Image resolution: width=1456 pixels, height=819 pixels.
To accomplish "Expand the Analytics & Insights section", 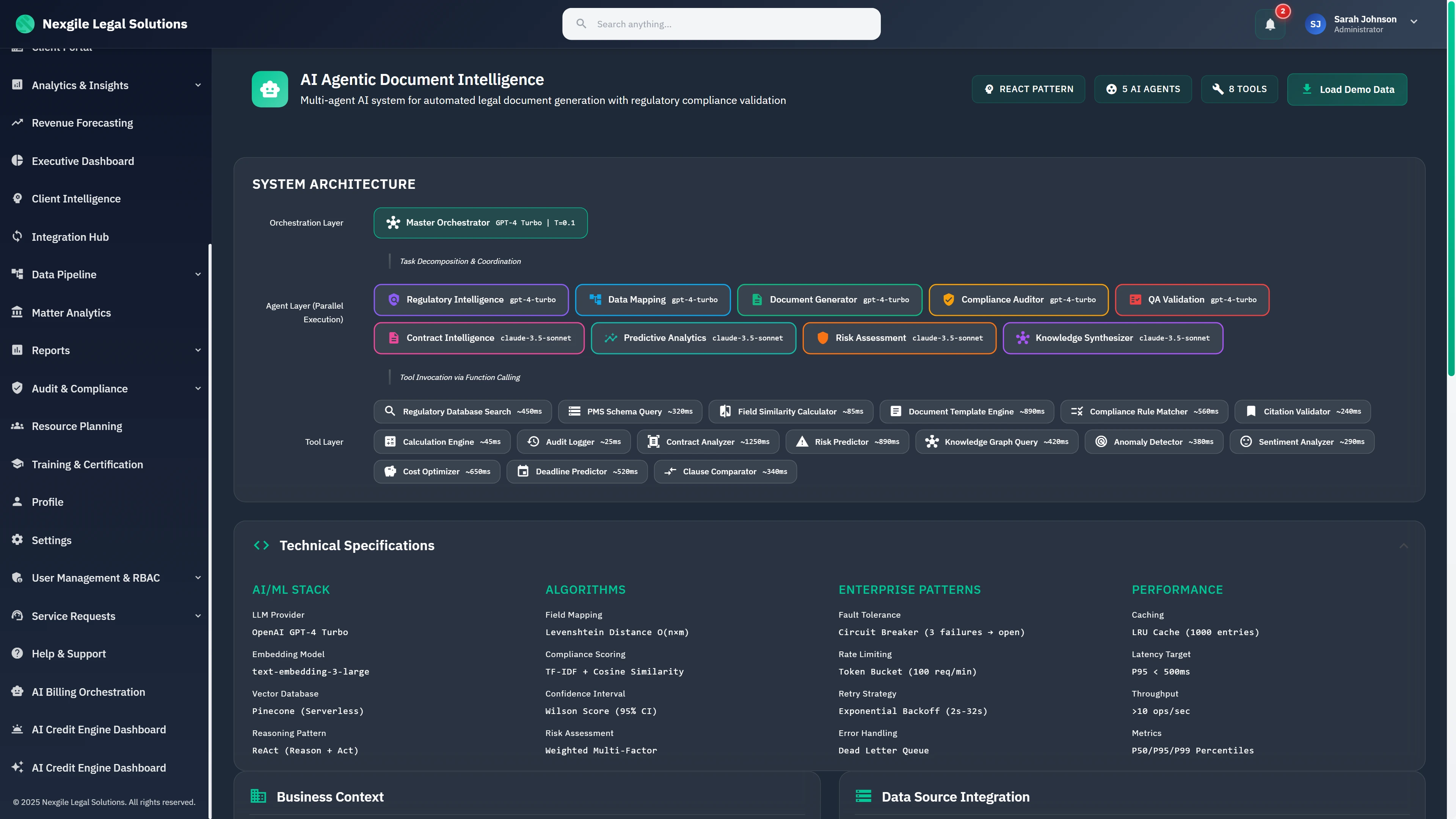I will (197, 85).
